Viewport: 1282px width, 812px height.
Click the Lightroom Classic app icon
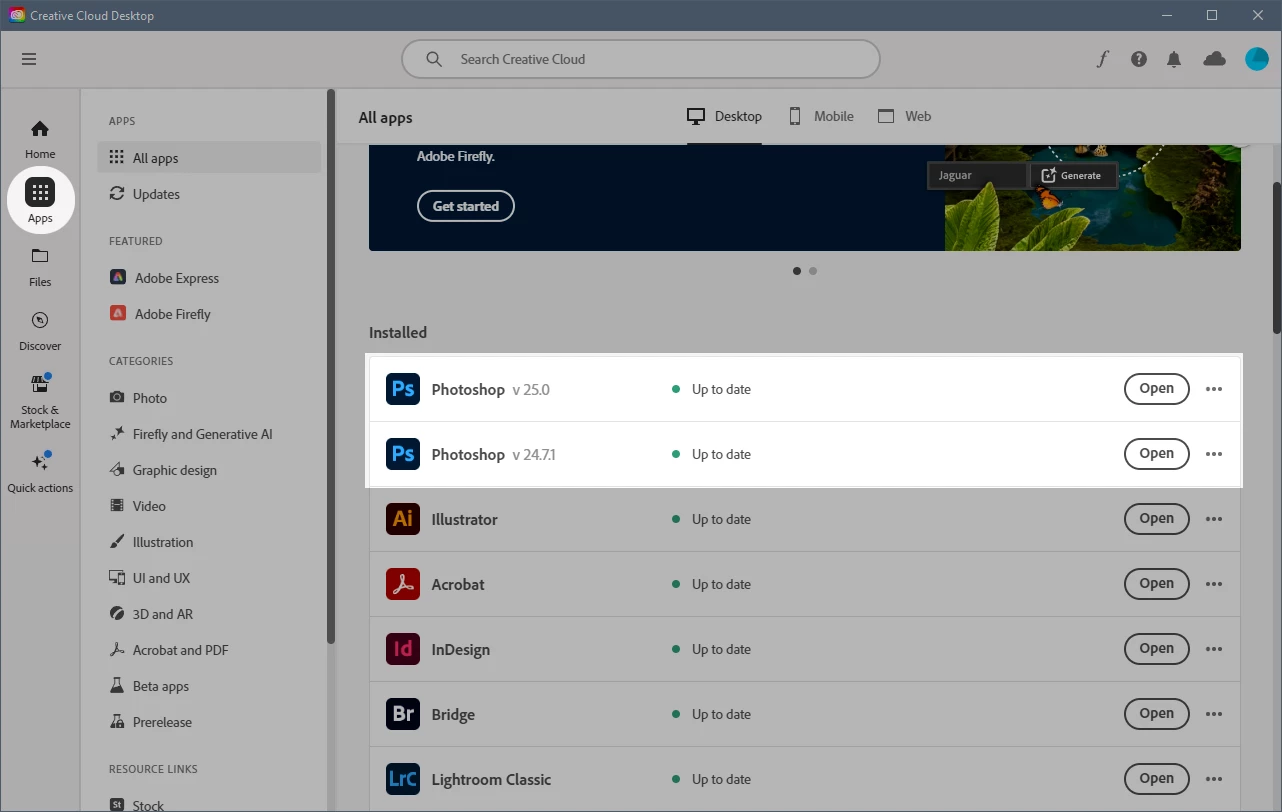point(403,779)
